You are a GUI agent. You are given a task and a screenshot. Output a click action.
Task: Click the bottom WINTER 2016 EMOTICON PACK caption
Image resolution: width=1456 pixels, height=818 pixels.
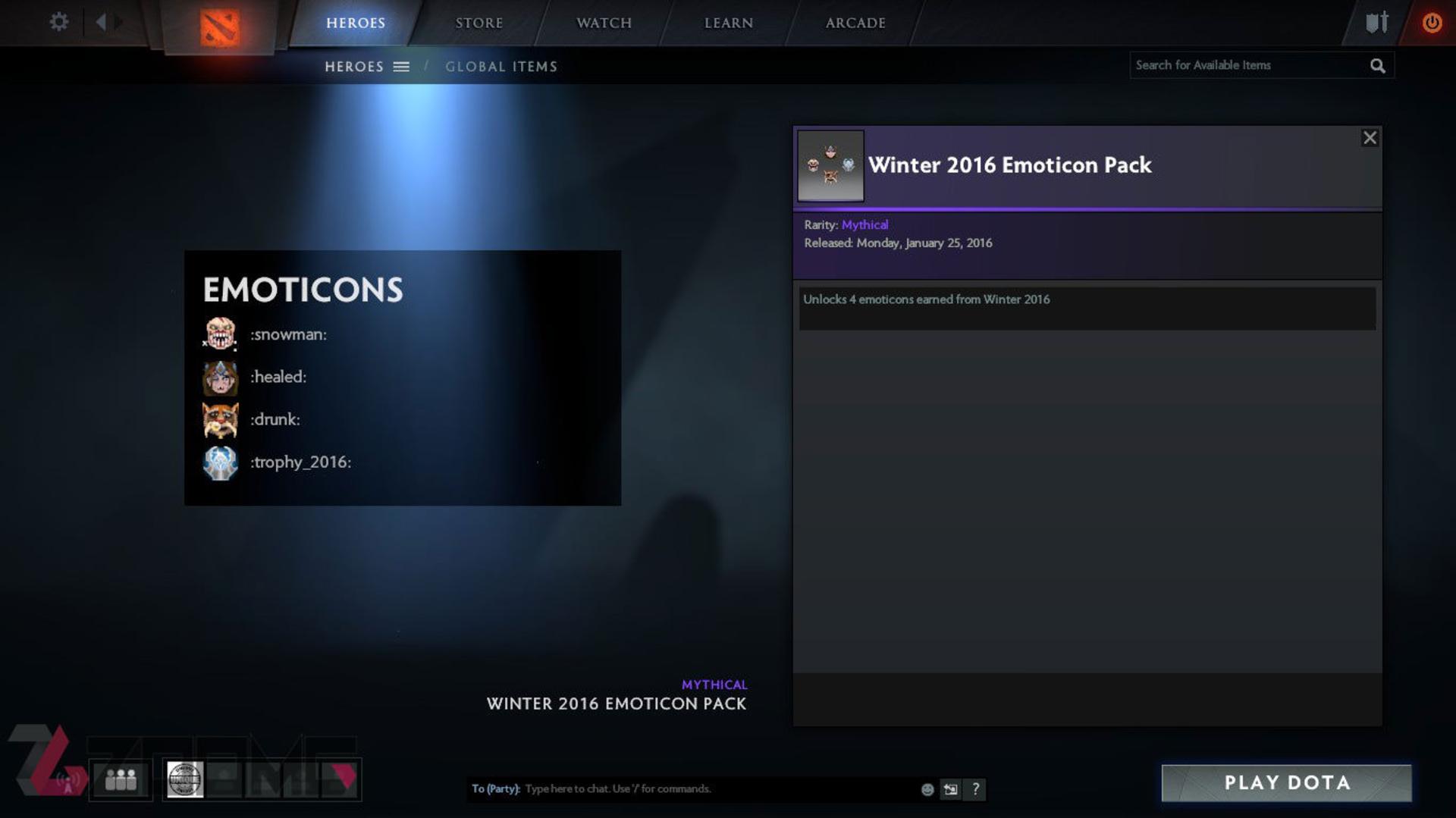click(617, 704)
